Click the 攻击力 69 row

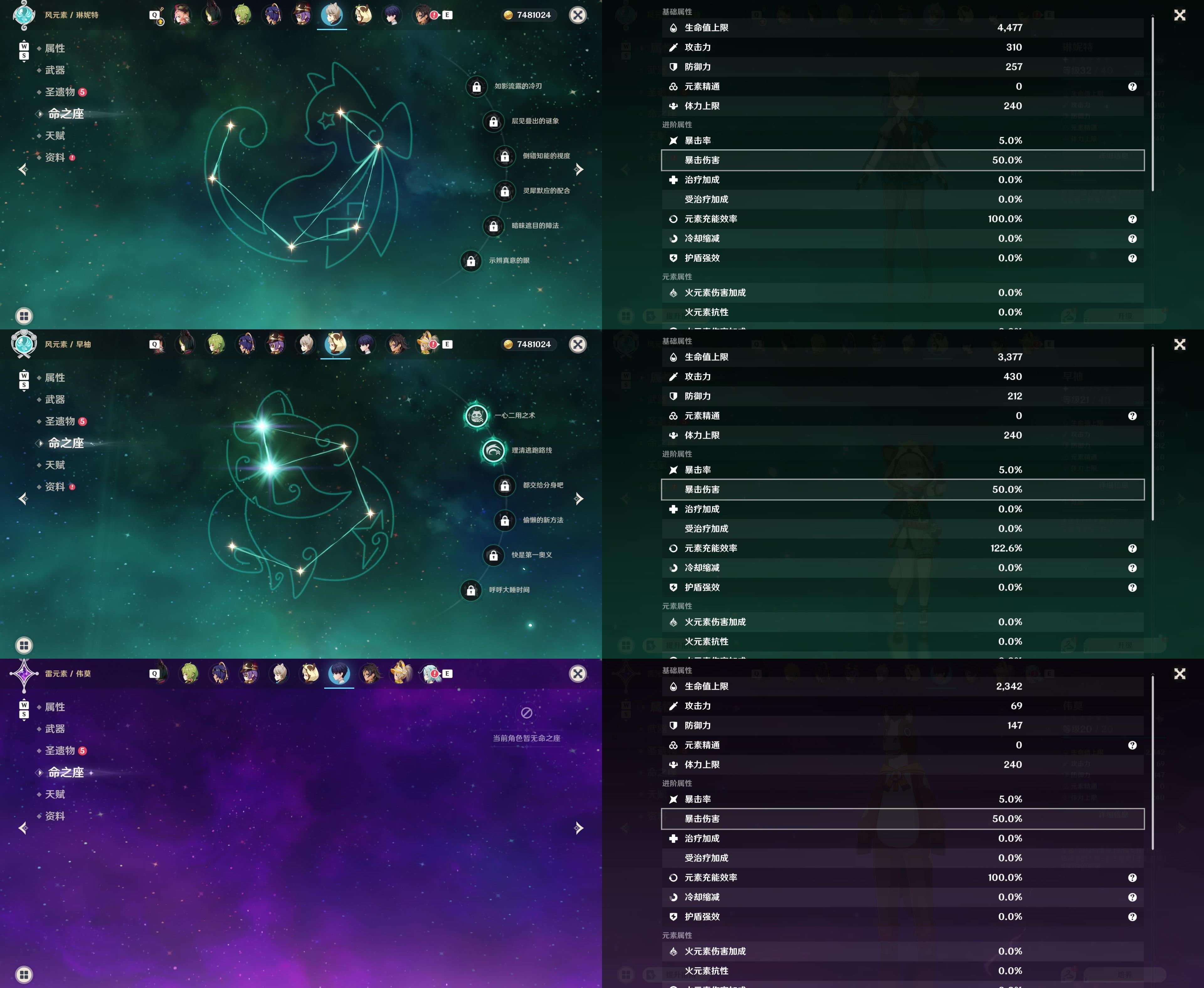902,706
